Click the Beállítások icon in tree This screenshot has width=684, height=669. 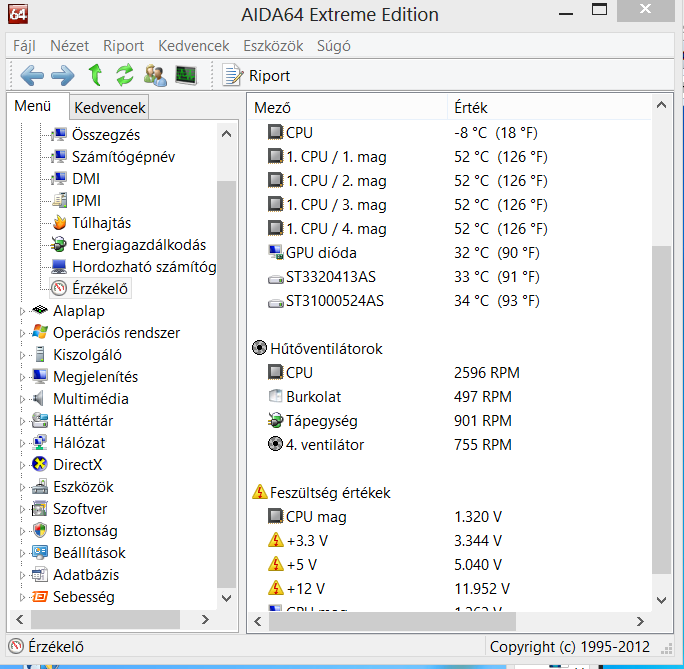[40, 553]
